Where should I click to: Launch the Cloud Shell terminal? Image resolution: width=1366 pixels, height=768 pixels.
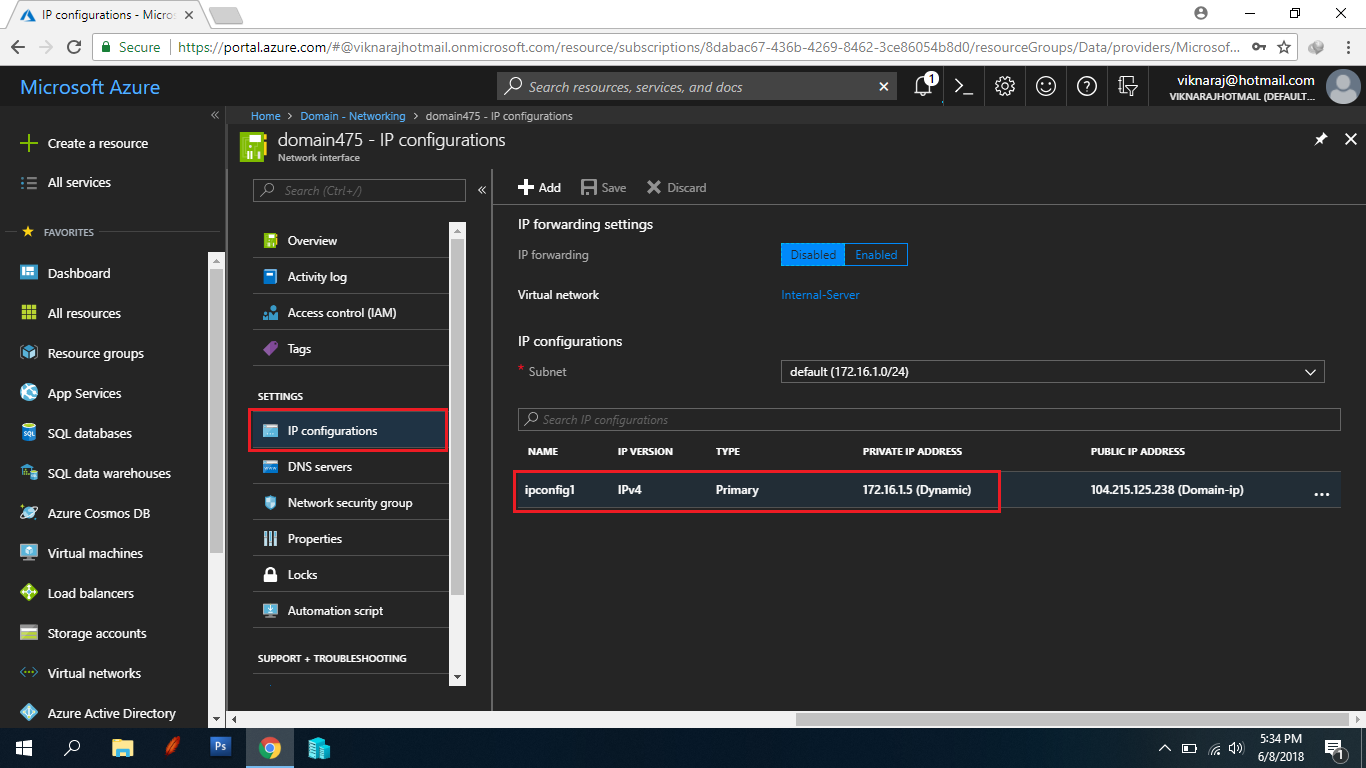[x=963, y=86]
